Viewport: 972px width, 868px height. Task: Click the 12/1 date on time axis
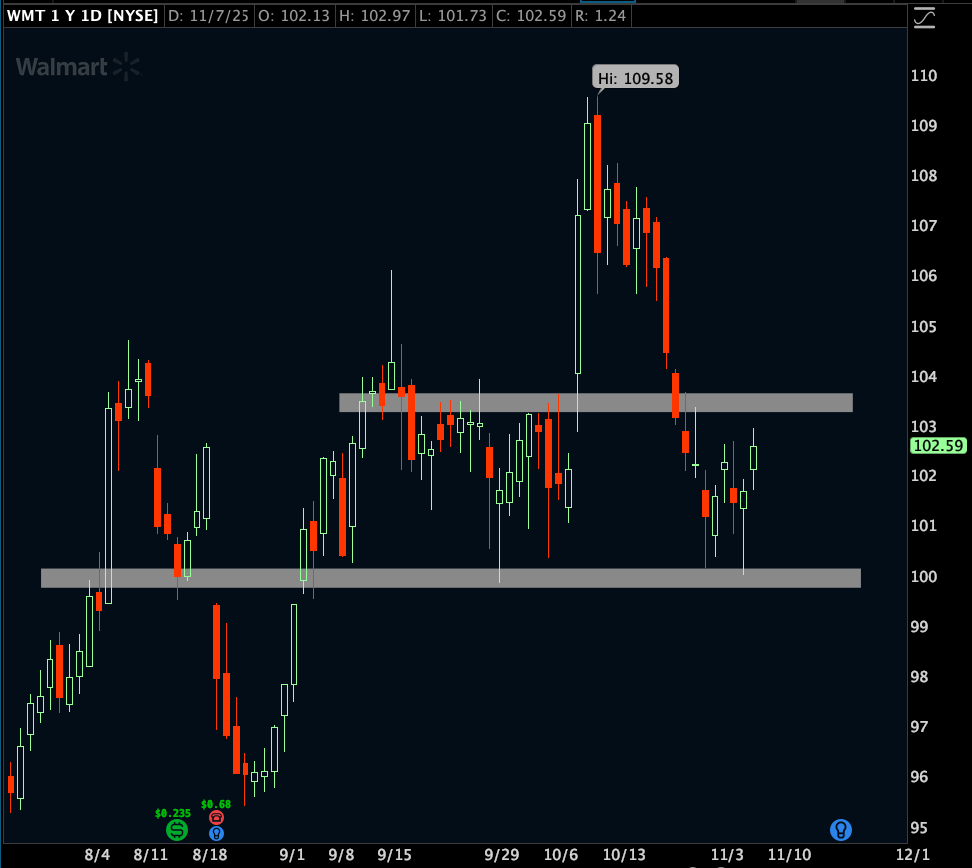tap(911, 855)
